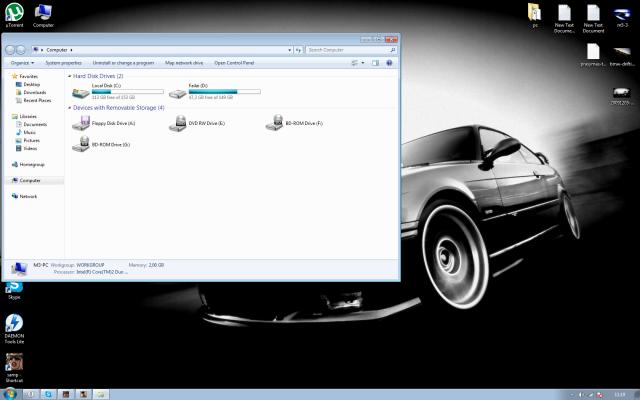Open the change view dropdown
This screenshot has height=400, width=640.
[362, 62]
